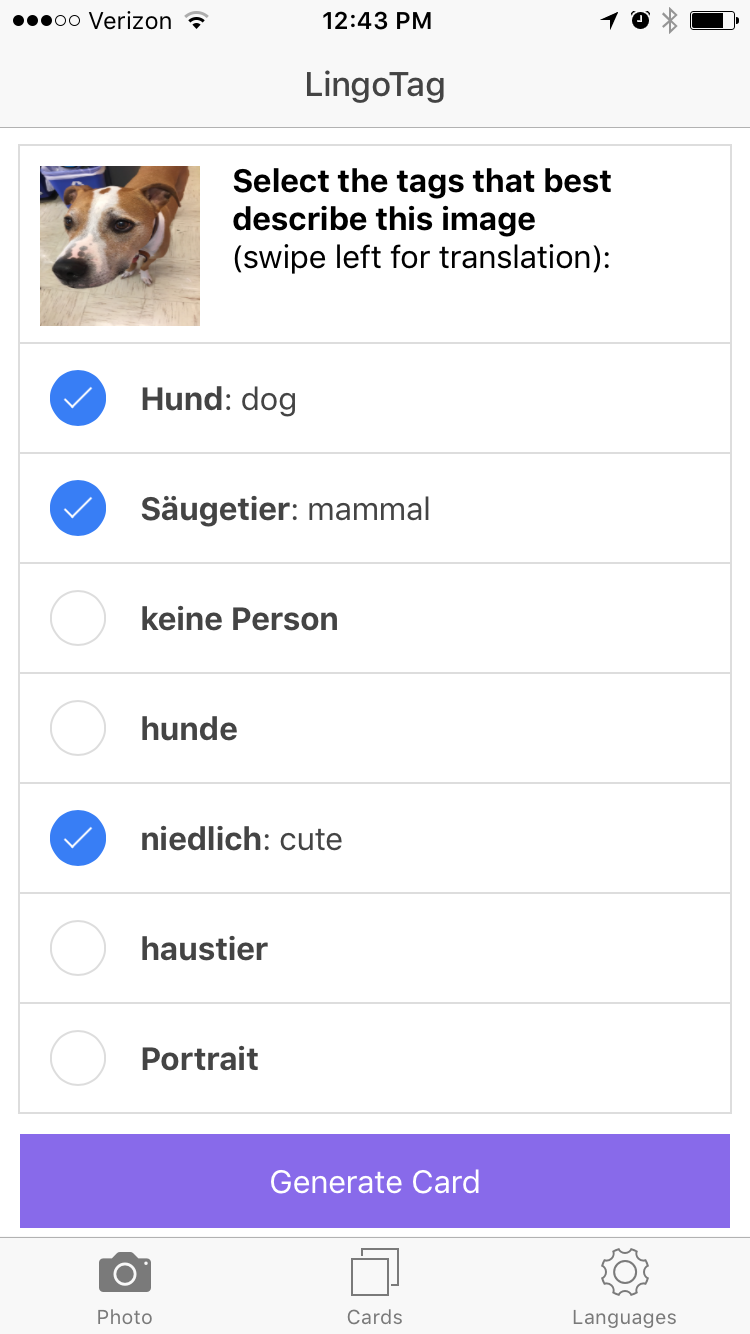The width and height of the screenshot is (750, 1334).
Task: Tap the alarm clock status icon
Action: coord(641,20)
